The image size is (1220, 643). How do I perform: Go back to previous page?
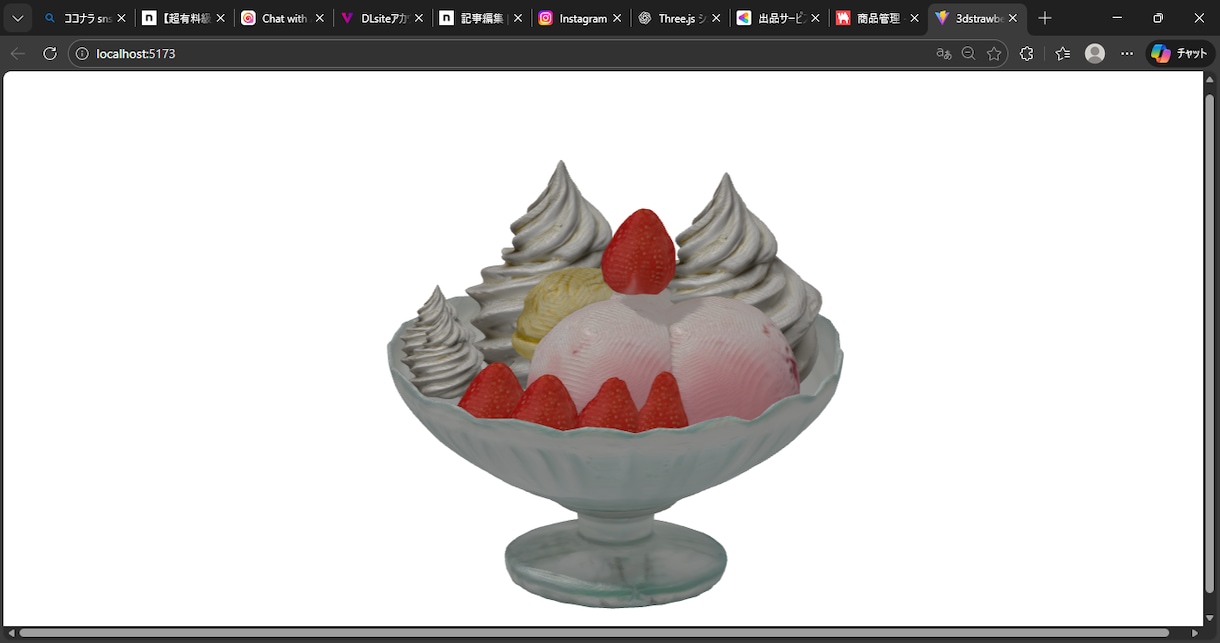pyautogui.click(x=18, y=54)
